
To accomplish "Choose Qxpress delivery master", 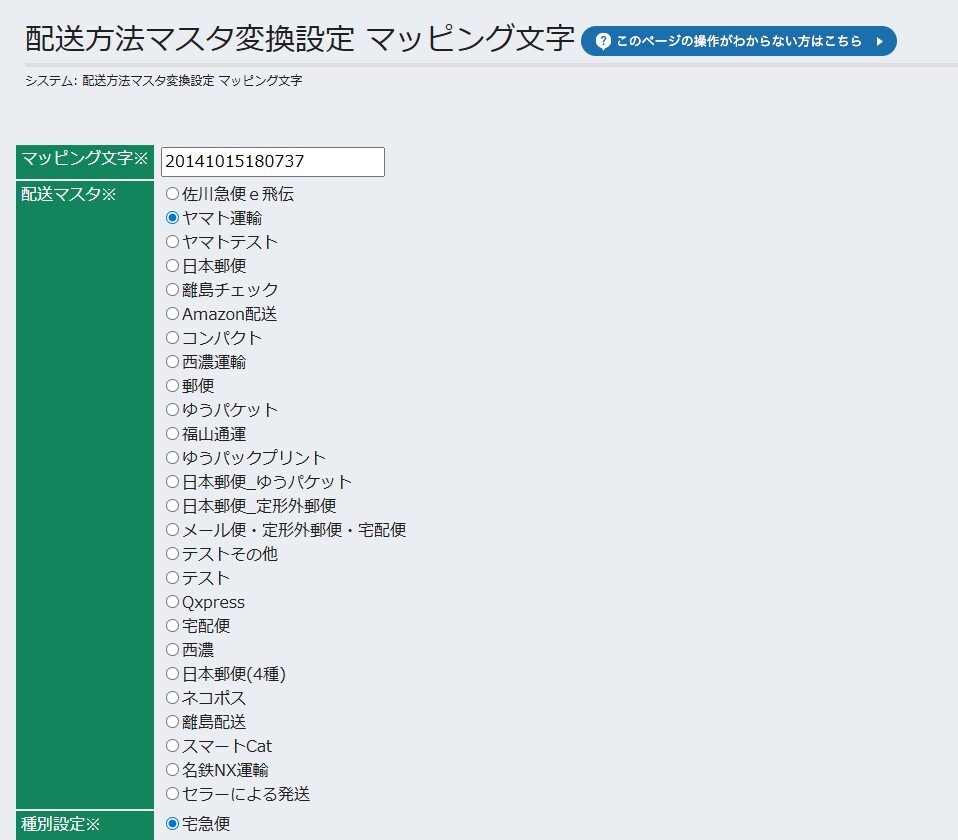I will (x=172, y=602).
